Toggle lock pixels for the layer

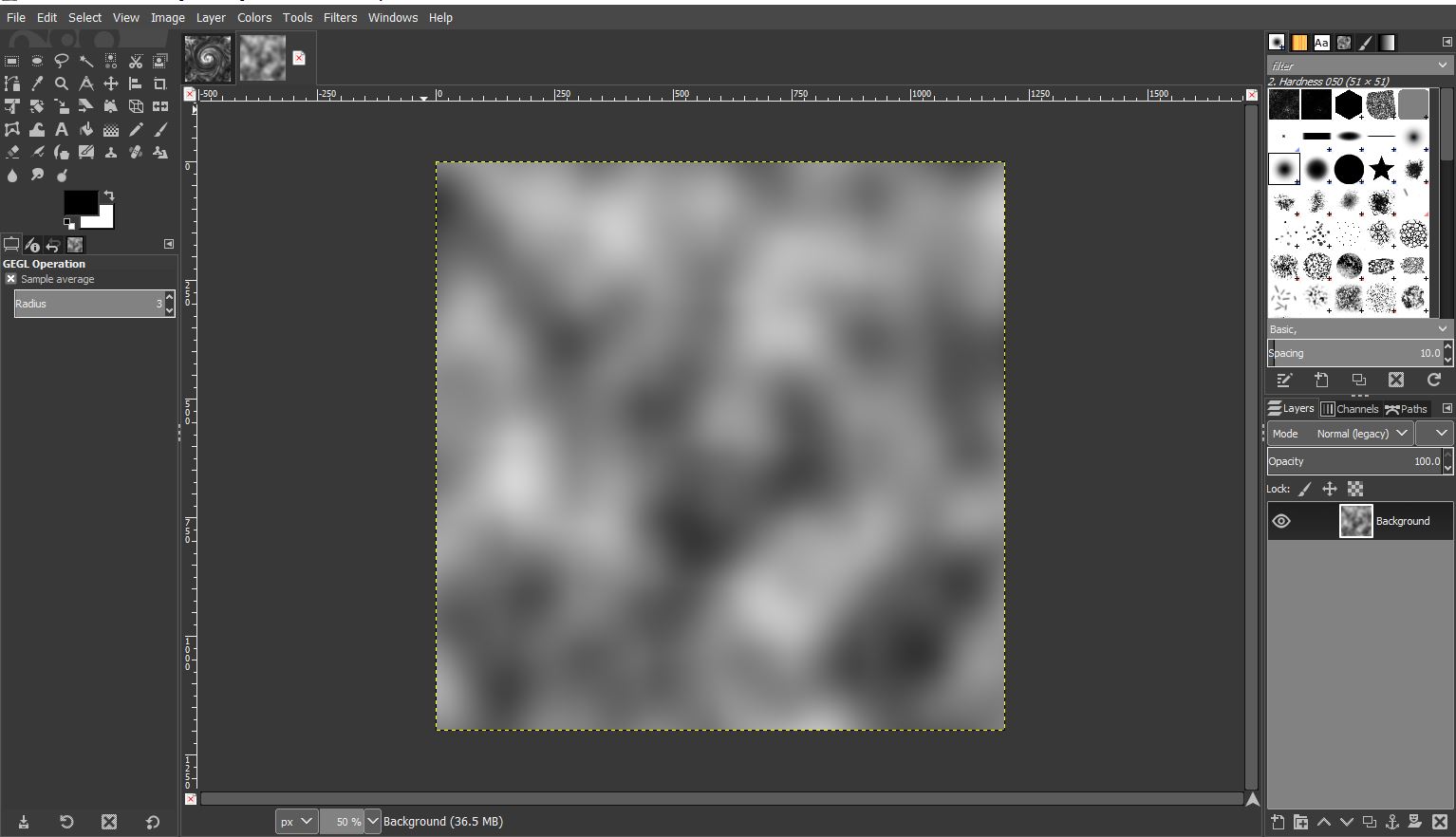1305,489
